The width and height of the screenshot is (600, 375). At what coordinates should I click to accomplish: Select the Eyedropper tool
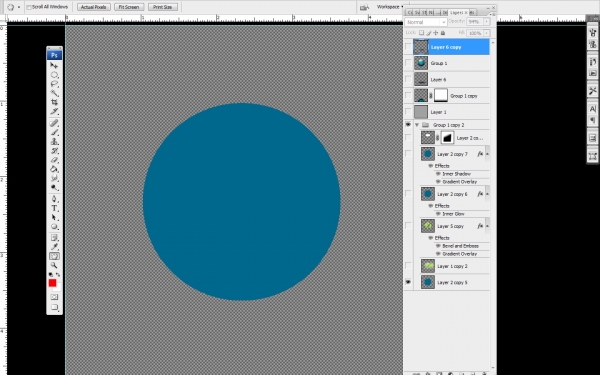pos(54,247)
